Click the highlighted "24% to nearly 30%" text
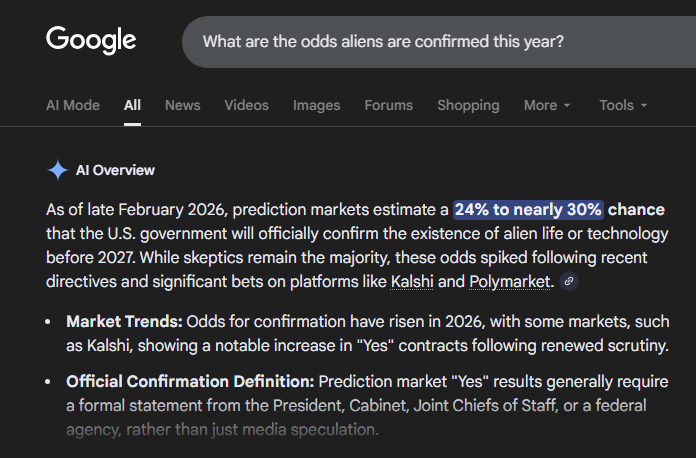The width and height of the screenshot is (696, 458). tap(528, 210)
